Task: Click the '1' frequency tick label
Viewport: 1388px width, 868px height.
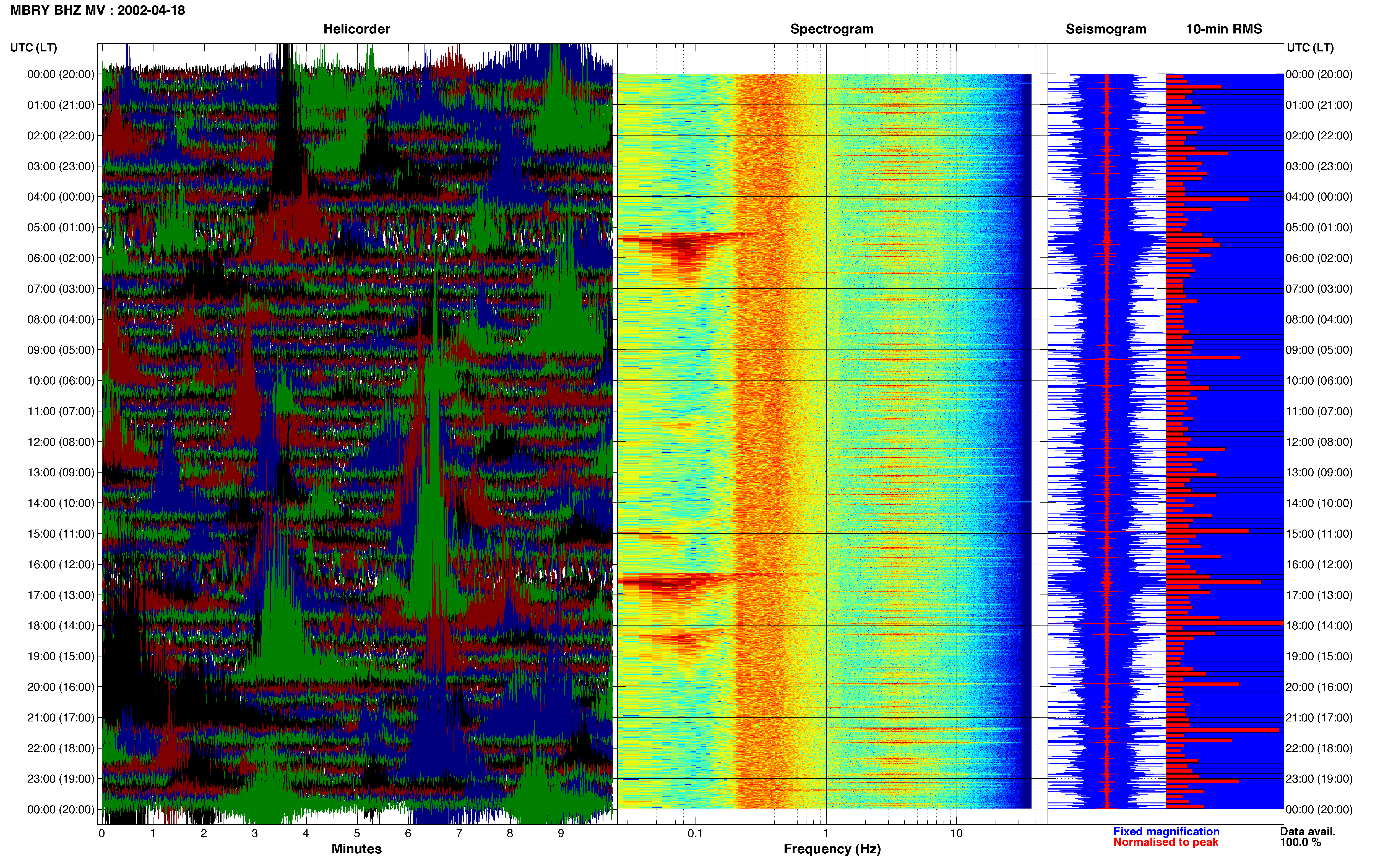Action: coord(826,833)
